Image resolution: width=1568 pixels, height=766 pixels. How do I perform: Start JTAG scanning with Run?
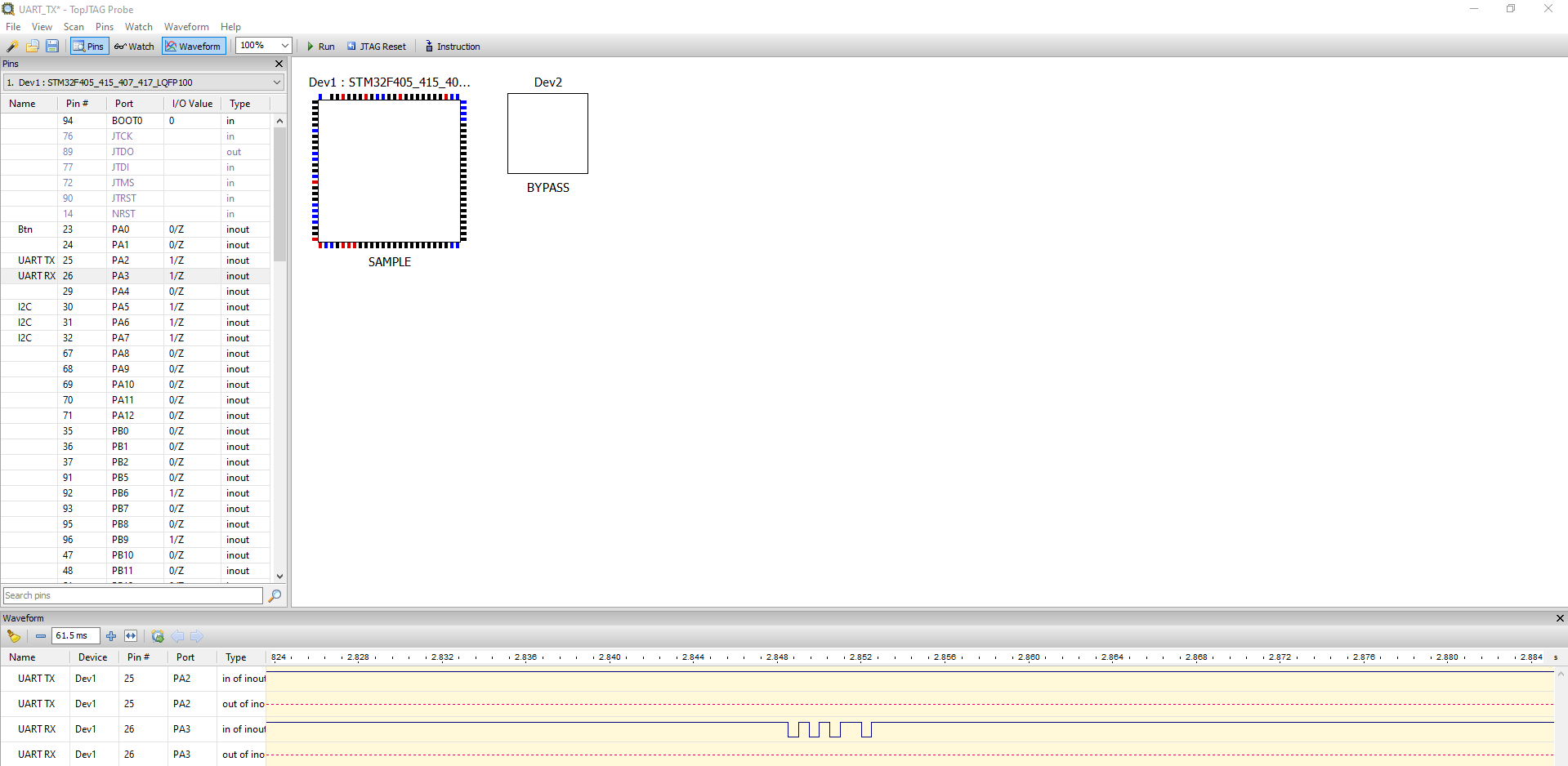point(321,47)
